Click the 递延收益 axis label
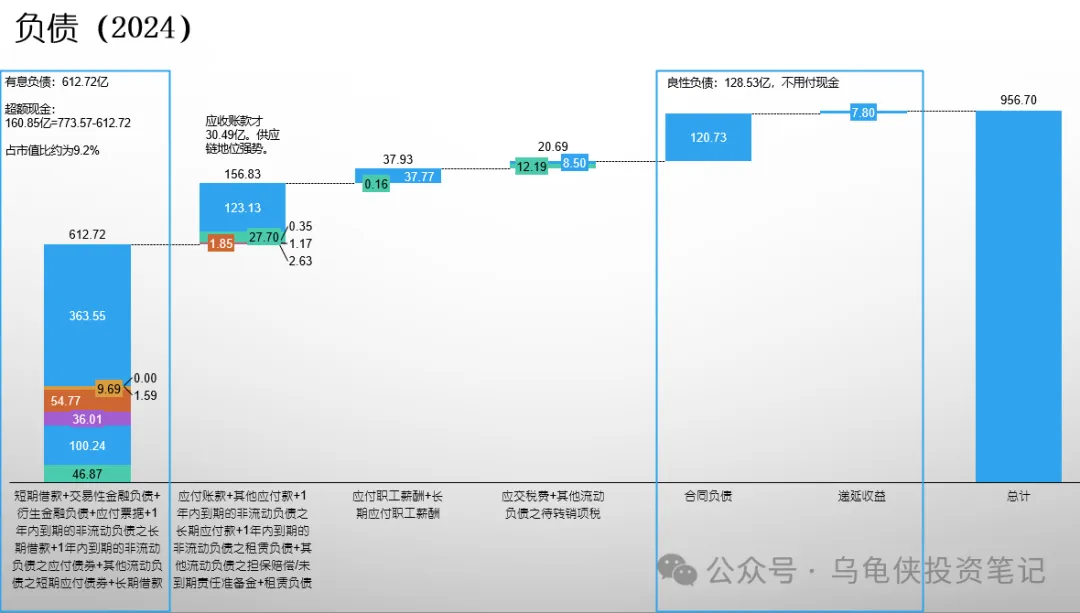Image resolution: width=1080 pixels, height=613 pixels. point(862,496)
